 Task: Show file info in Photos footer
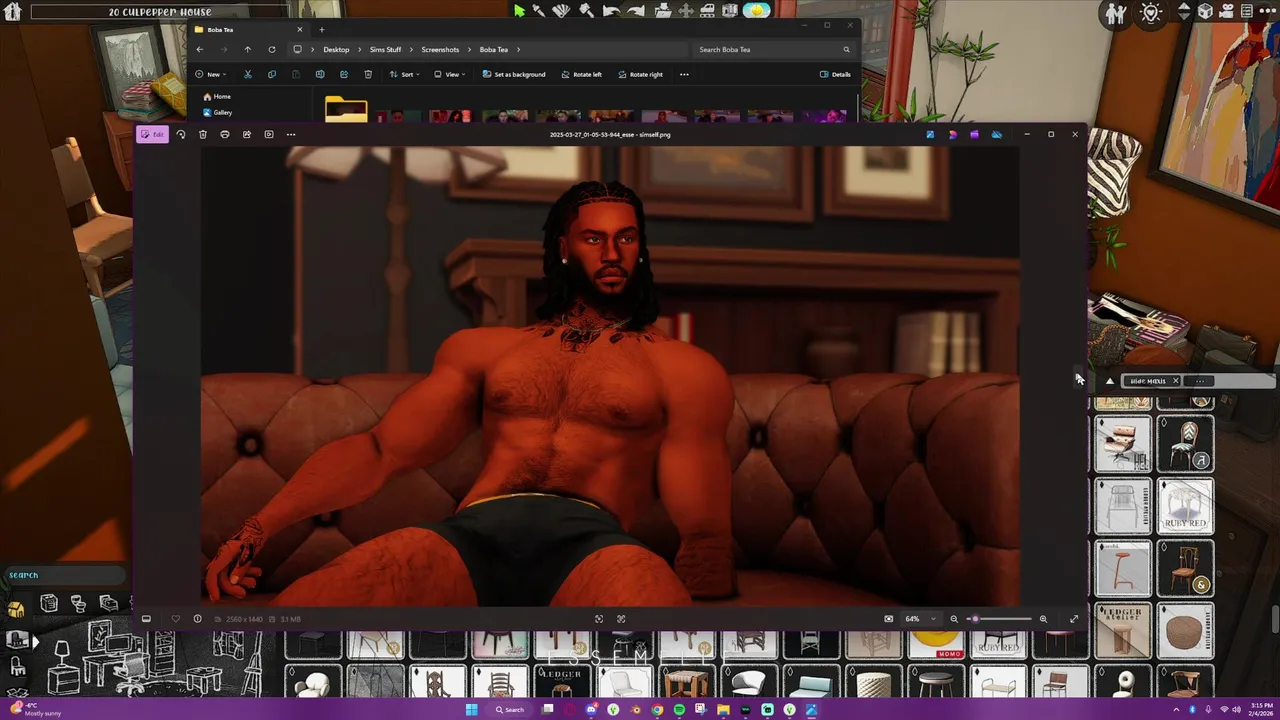pyautogui.click(x=197, y=619)
